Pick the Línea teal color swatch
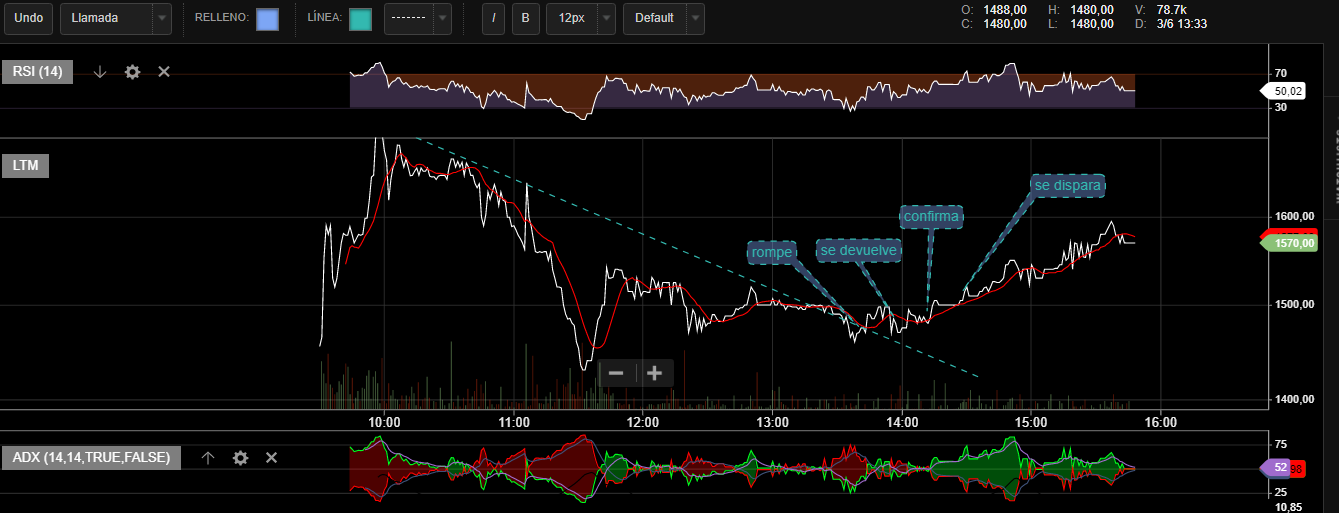 coord(360,19)
